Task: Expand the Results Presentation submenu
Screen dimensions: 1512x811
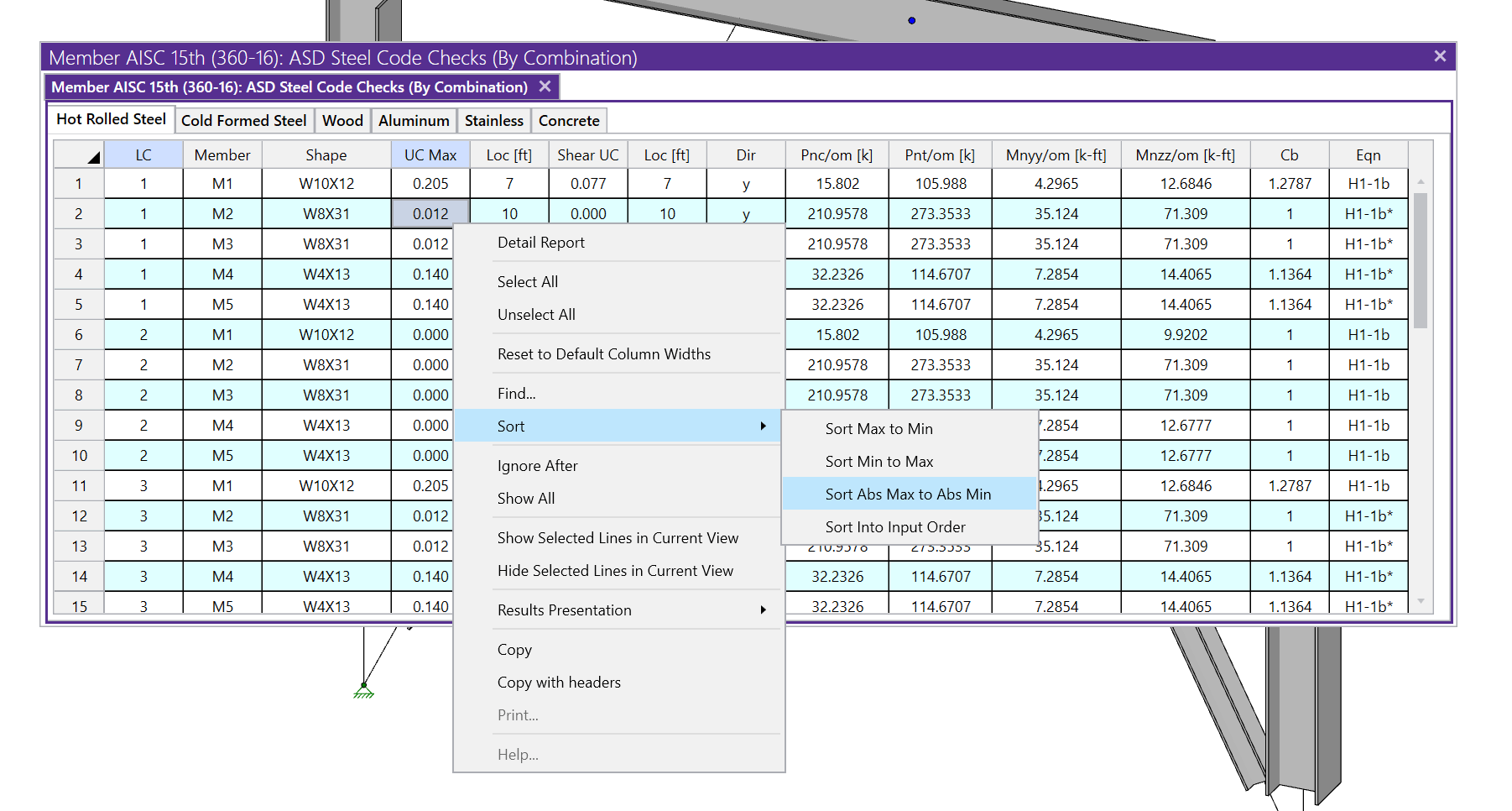Action: 763,610
